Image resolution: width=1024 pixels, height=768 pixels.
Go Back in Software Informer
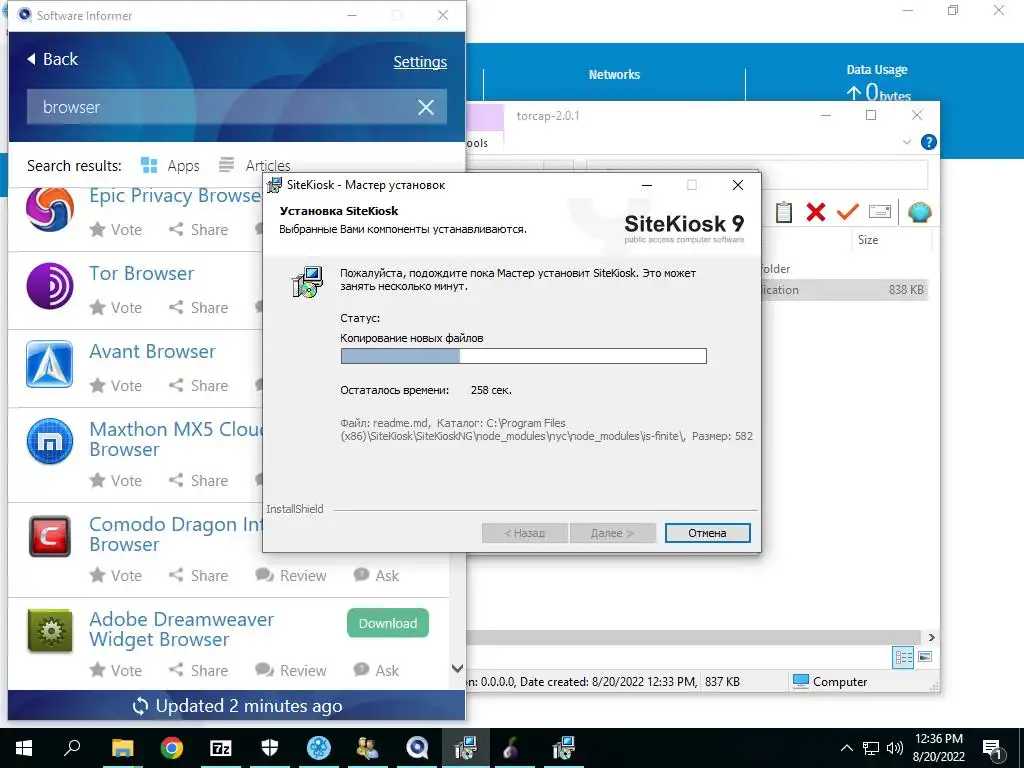point(52,59)
